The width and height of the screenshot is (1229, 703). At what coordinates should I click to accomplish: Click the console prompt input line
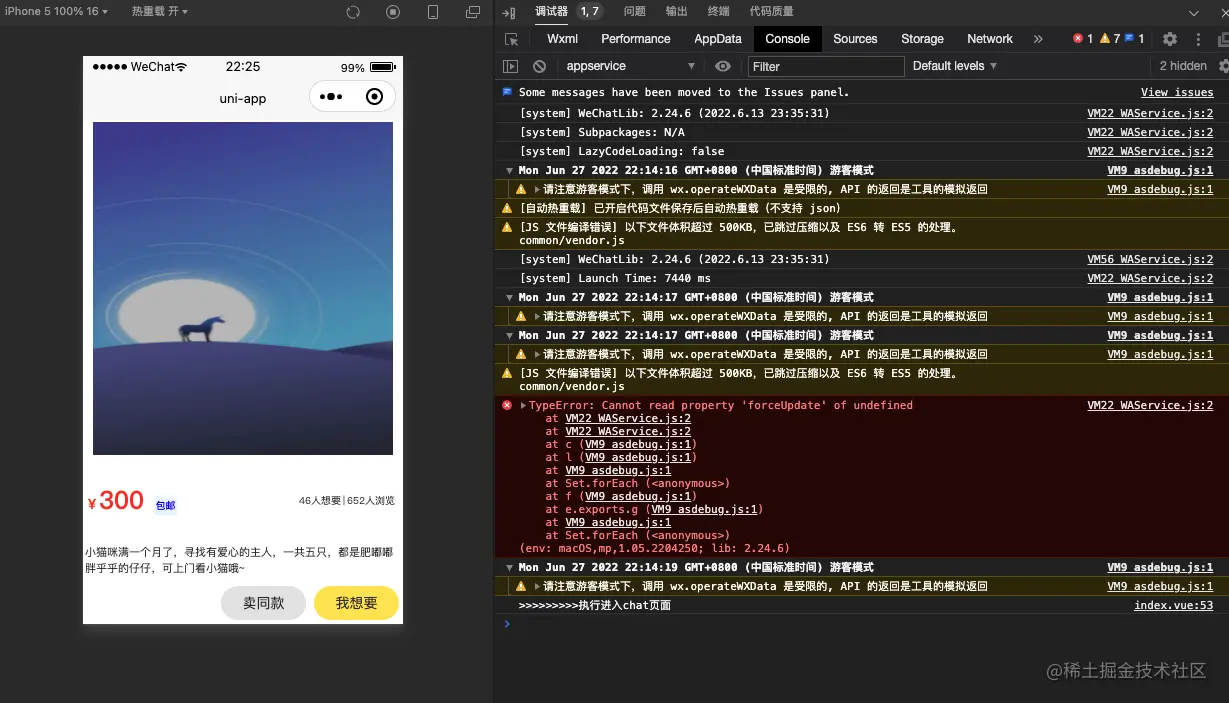pyautogui.click(x=865, y=624)
